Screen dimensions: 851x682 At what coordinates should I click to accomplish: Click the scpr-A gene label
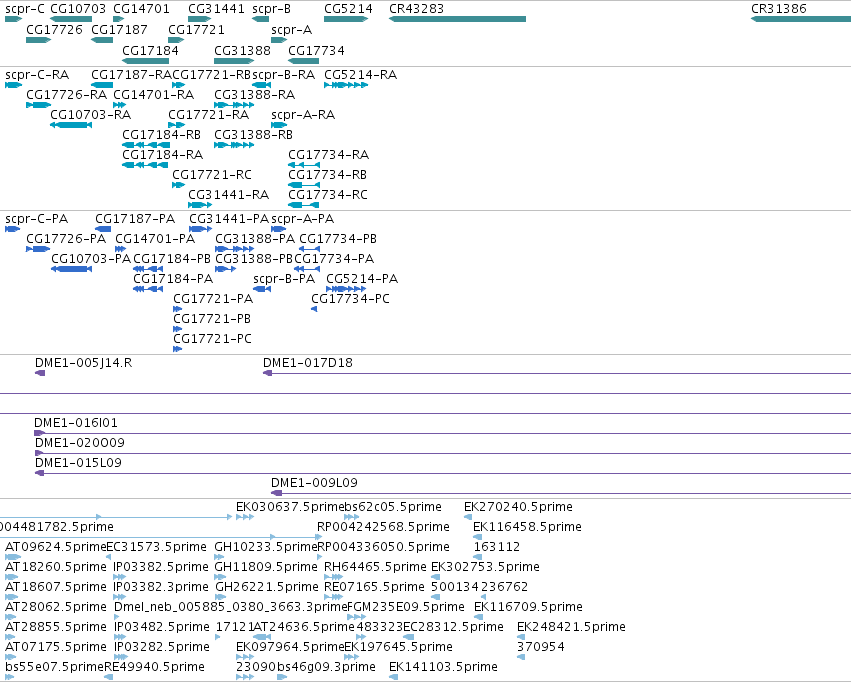(291, 29)
